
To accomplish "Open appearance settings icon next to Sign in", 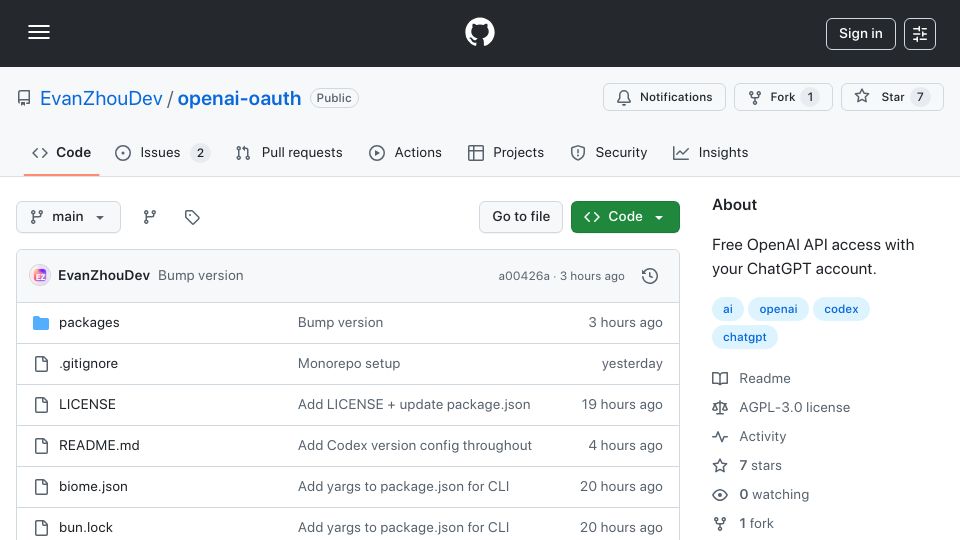I will click(920, 34).
